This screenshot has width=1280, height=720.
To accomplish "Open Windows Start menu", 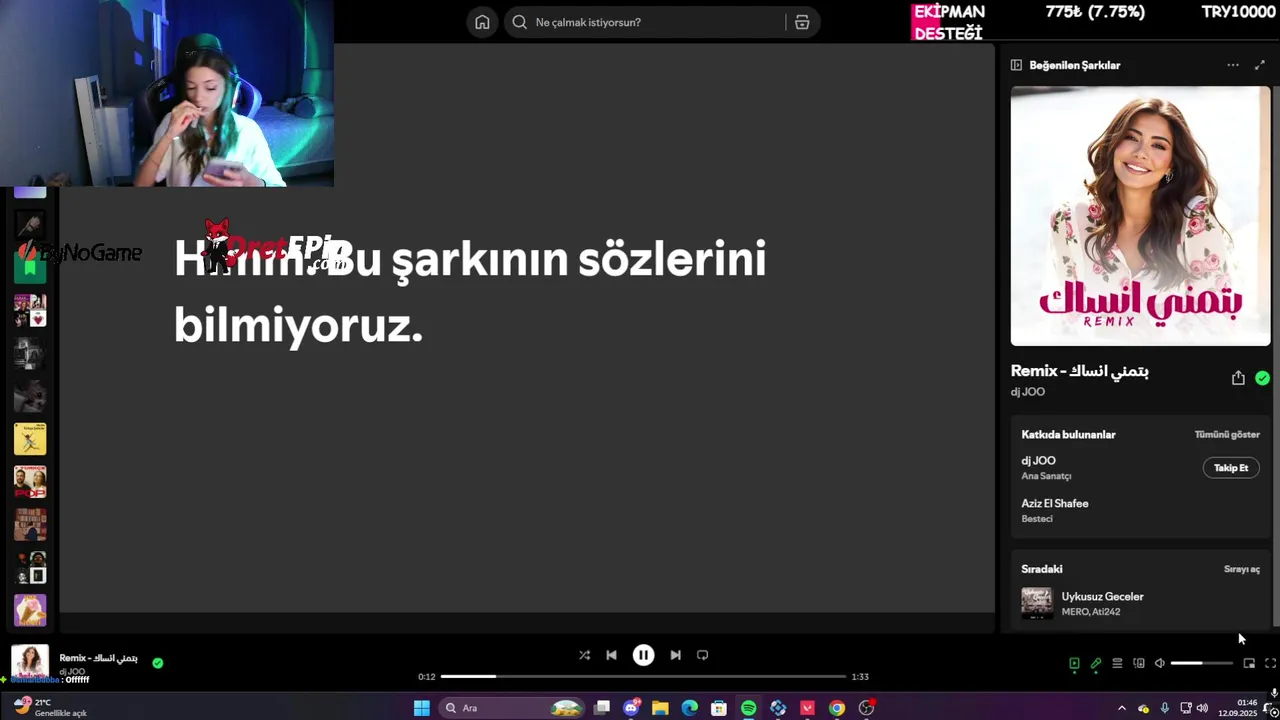I will click(x=422, y=708).
